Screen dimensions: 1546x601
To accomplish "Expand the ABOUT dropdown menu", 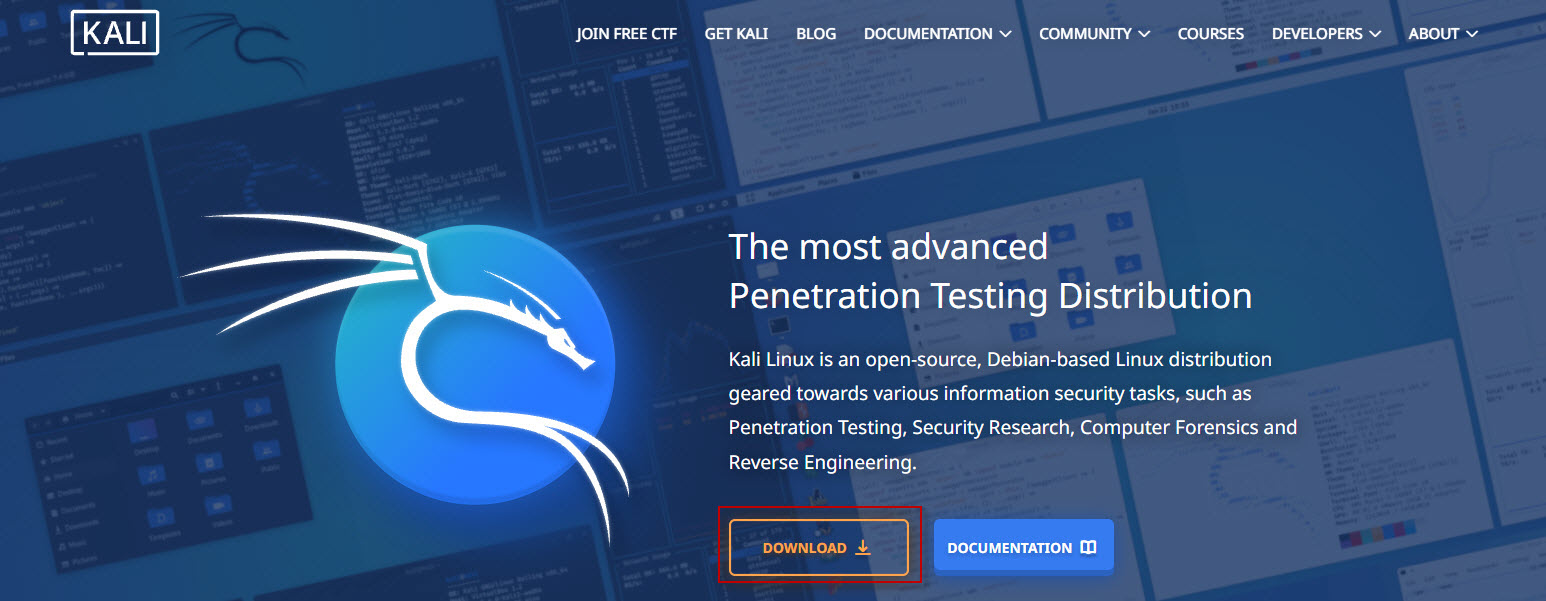I will click(x=1443, y=33).
